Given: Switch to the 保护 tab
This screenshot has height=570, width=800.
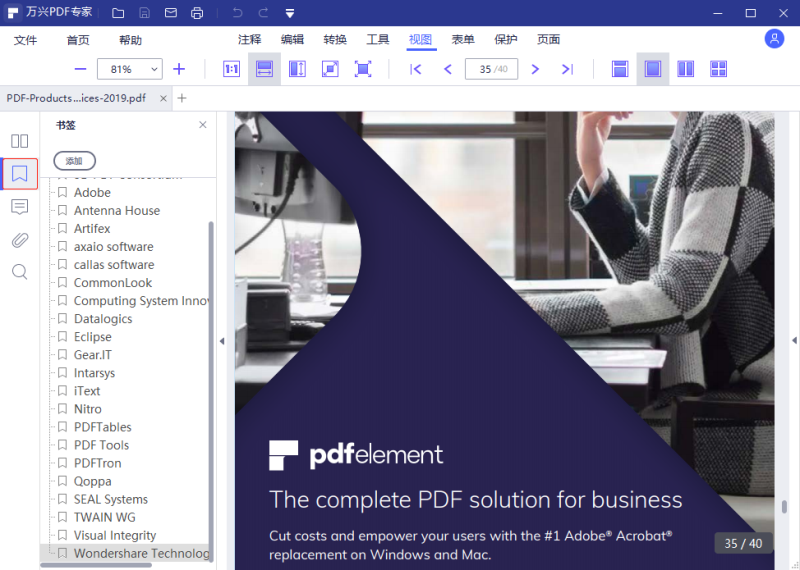Looking at the screenshot, I should (506, 39).
